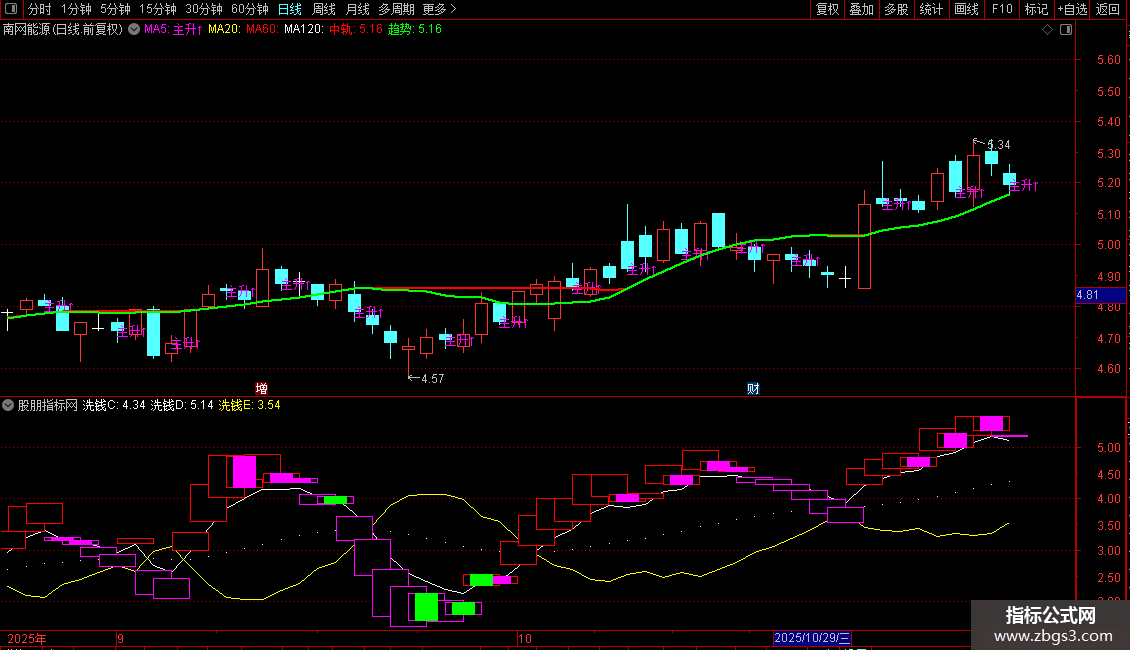Click the 2025年 label on time axis

pos(27,638)
